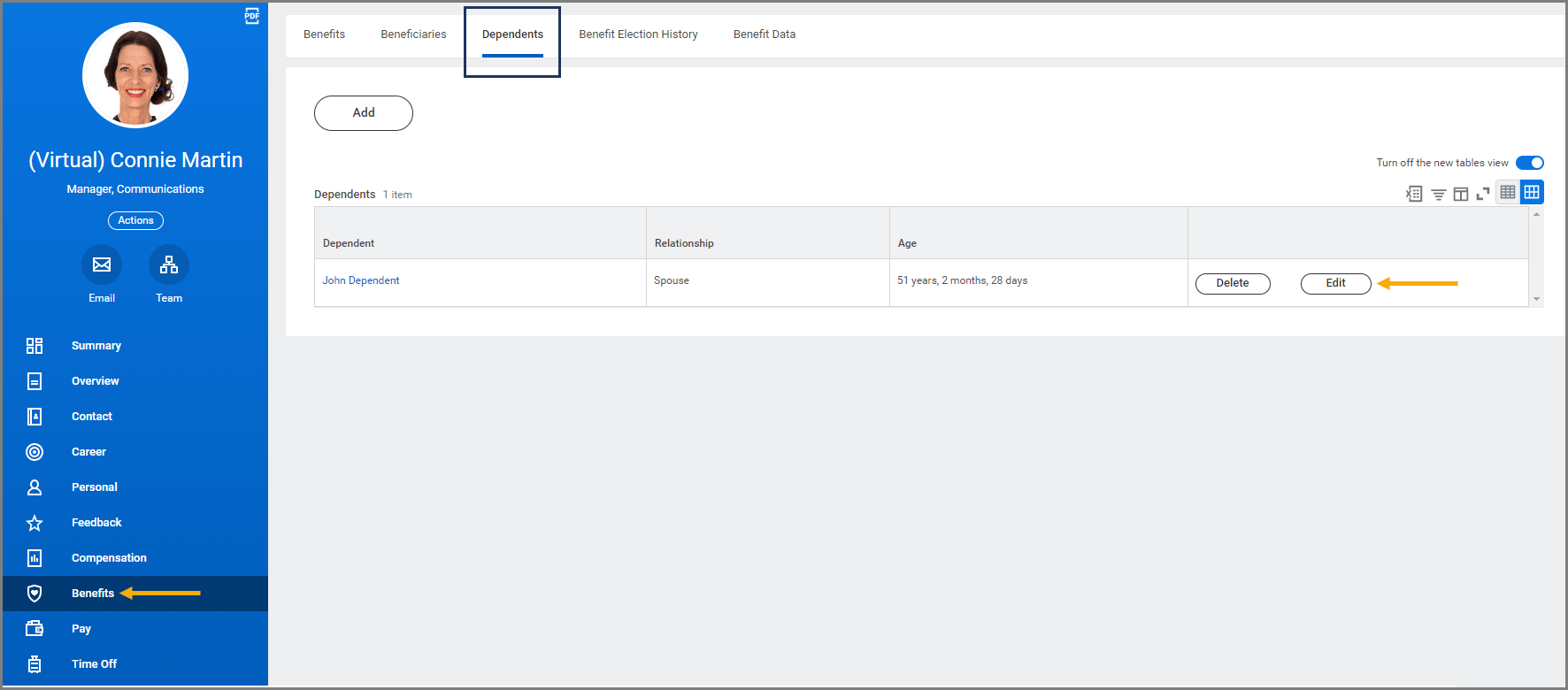This screenshot has width=1568, height=690.
Task: Open the table filter icon
Action: point(1438,194)
